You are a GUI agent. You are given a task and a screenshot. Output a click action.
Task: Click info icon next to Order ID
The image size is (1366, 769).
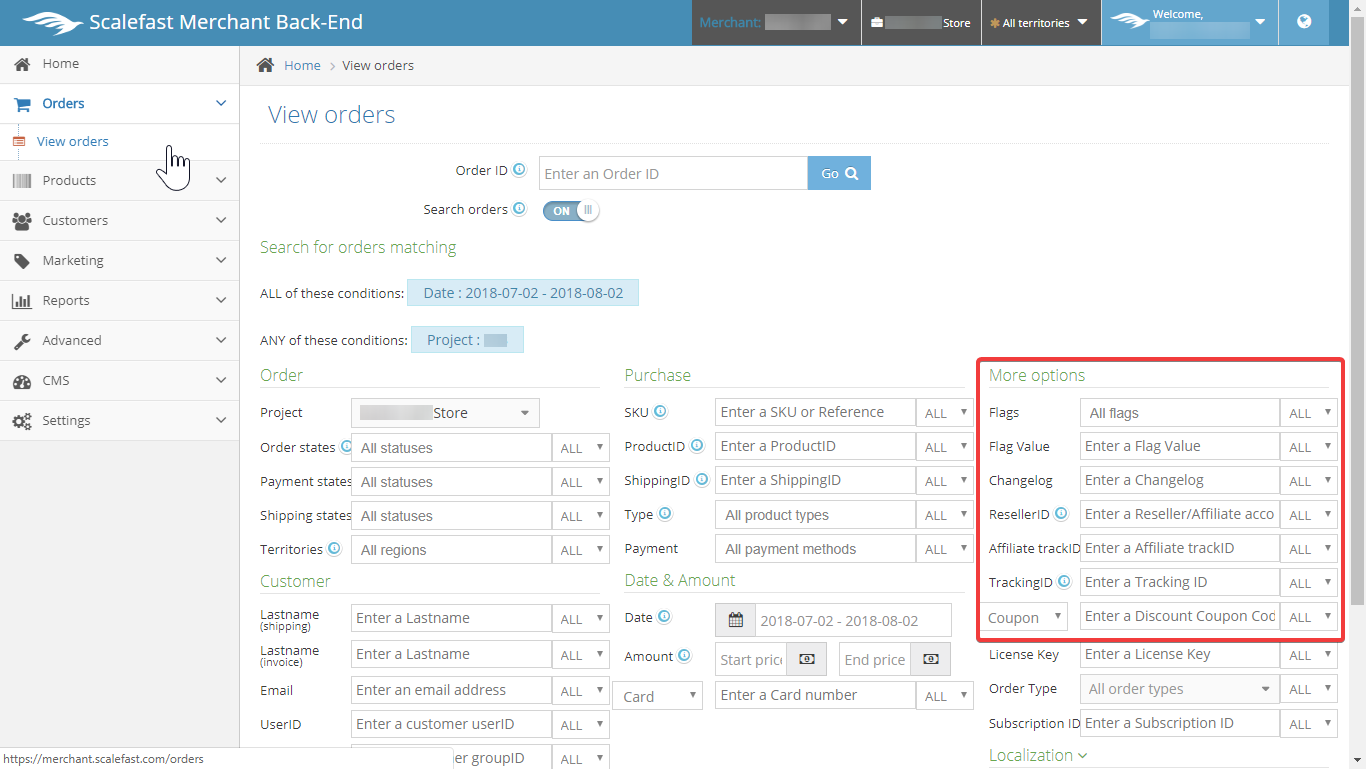pos(519,170)
